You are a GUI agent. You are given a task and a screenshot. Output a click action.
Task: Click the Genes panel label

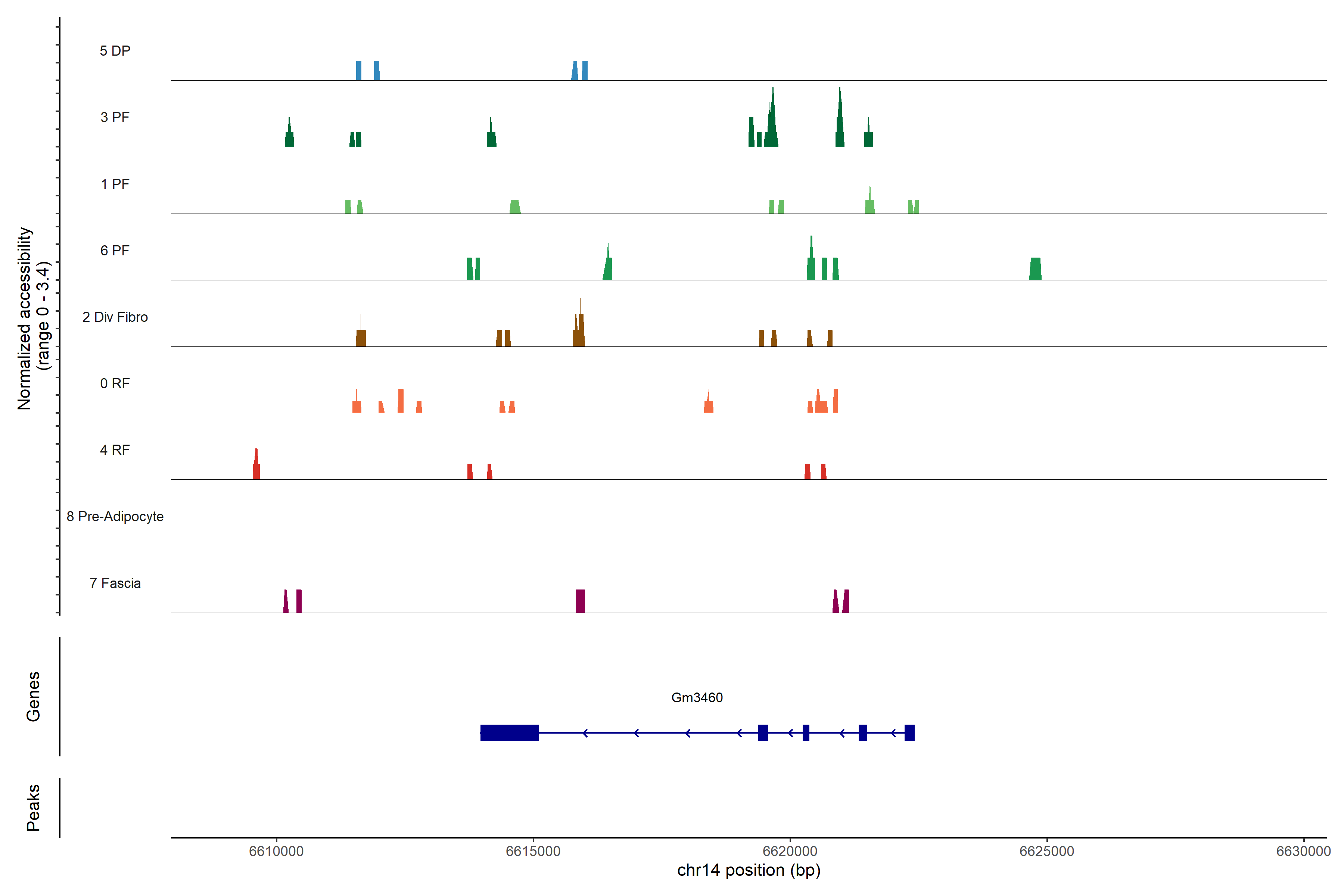[x=33, y=696]
